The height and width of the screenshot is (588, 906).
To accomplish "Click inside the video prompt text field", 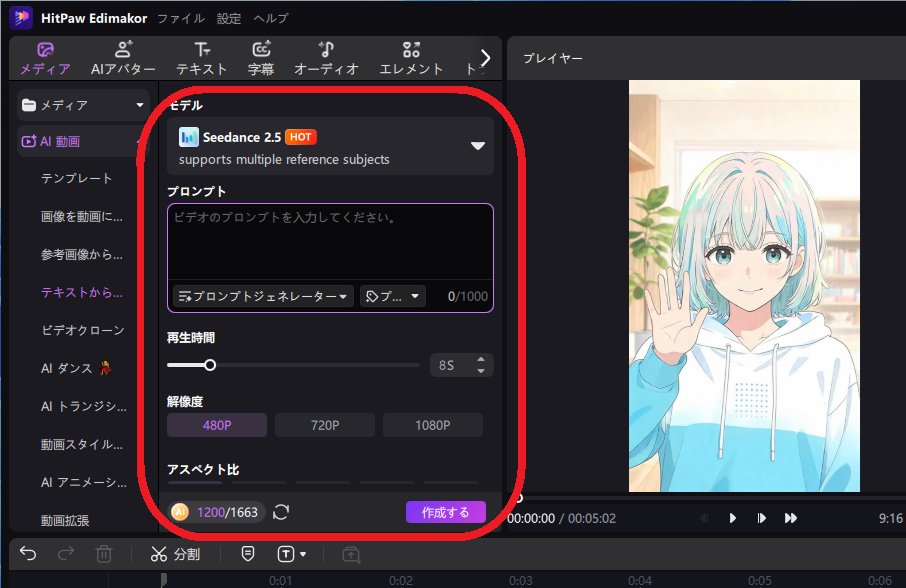I will pyautogui.click(x=330, y=243).
